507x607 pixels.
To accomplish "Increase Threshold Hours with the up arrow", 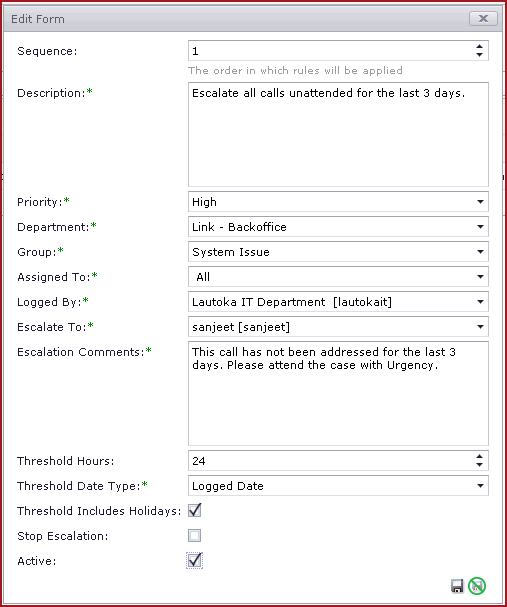I will [480, 456].
